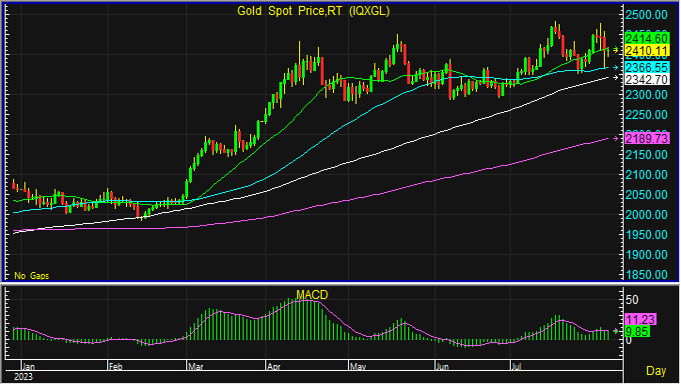Click the cyan arrow marker beside 2366.55

coord(616,67)
